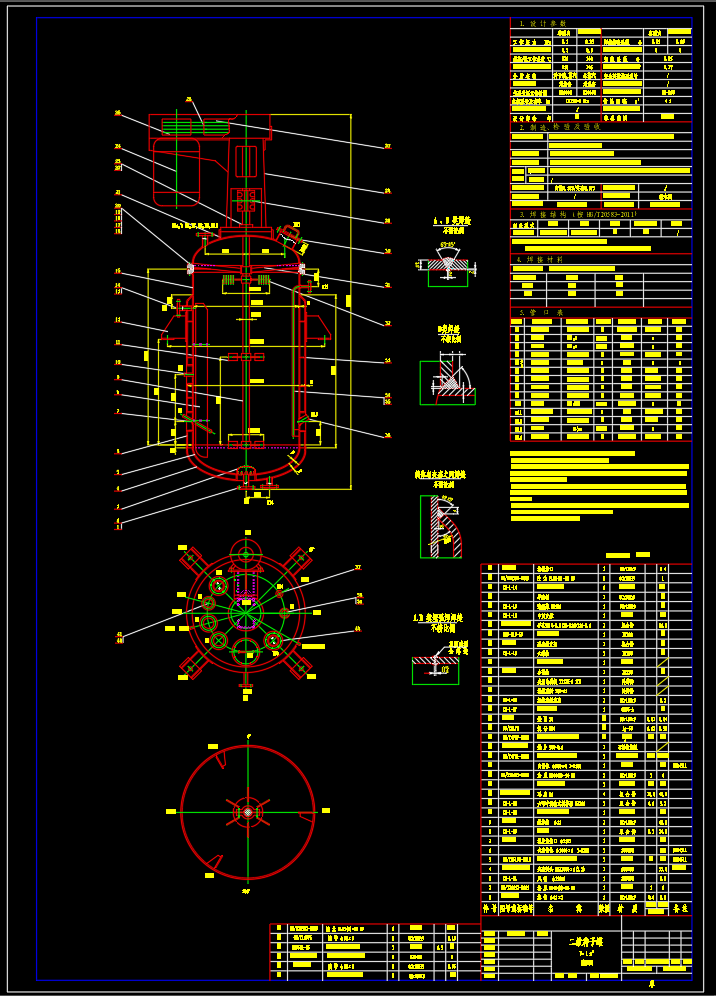Select the lower agitator impeller inside the vessel
Image resolution: width=716 pixels, height=996 pixels.
tap(245, 440)
